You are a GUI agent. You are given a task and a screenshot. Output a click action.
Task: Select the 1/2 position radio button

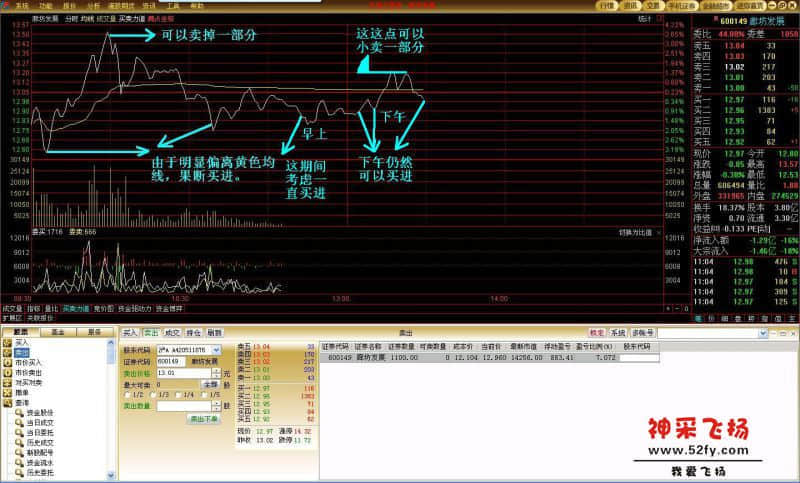126,394
